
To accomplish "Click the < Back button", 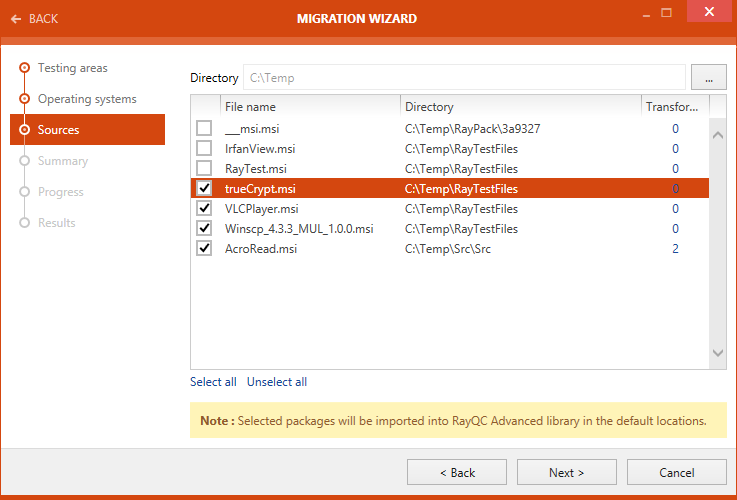I will click(x=457, y=472).
